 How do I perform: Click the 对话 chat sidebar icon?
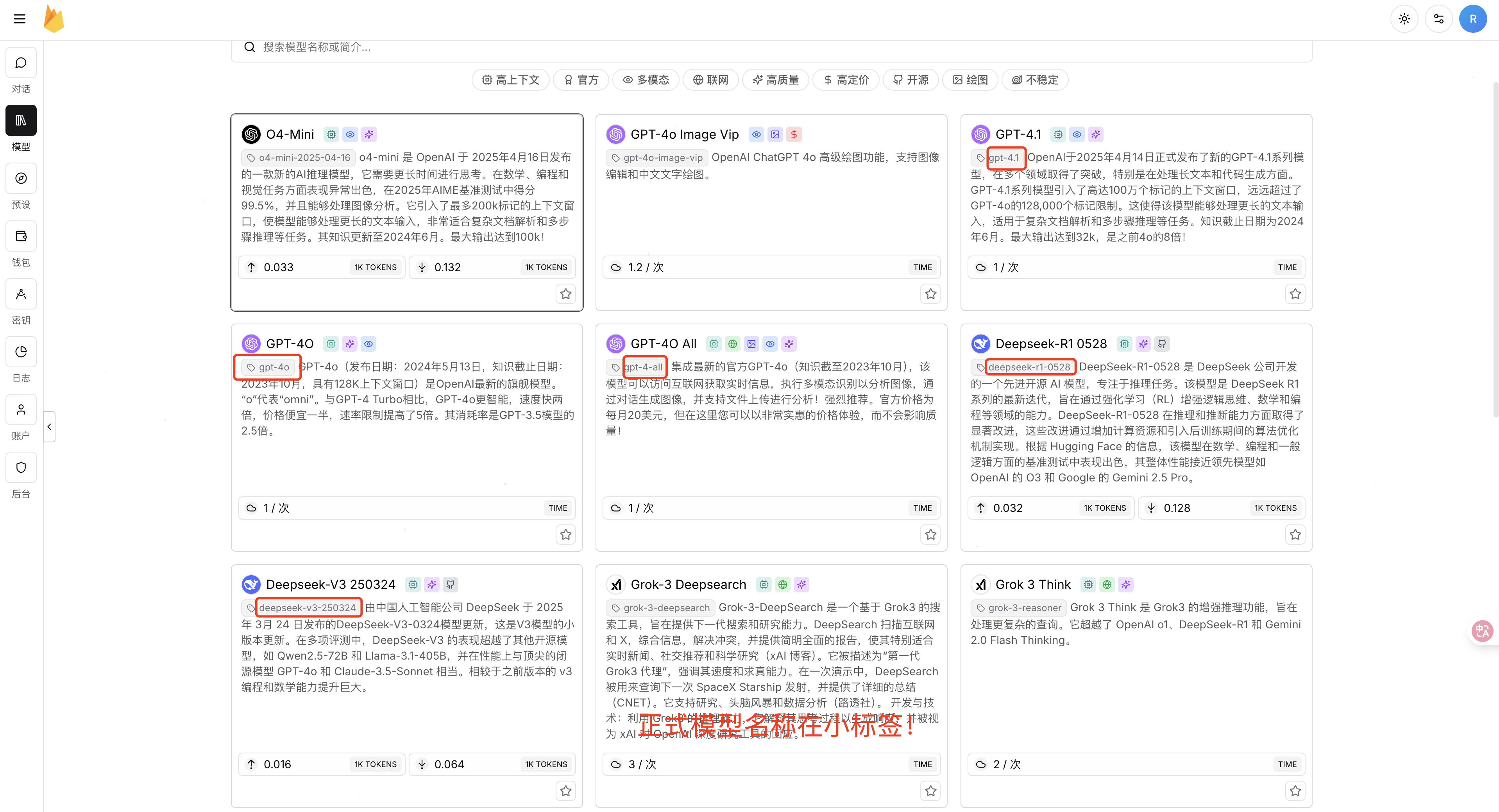pos(21,63)
